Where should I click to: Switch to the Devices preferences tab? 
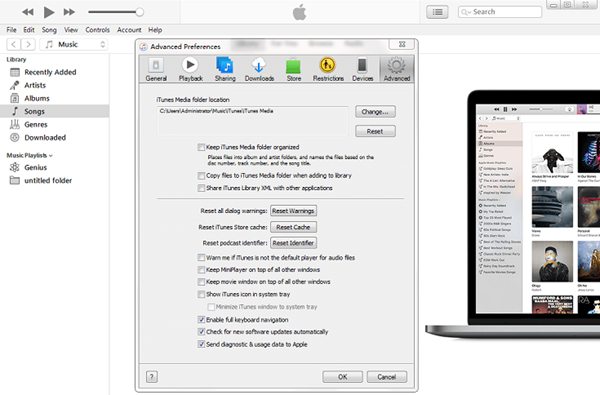(x=362, y=69)
